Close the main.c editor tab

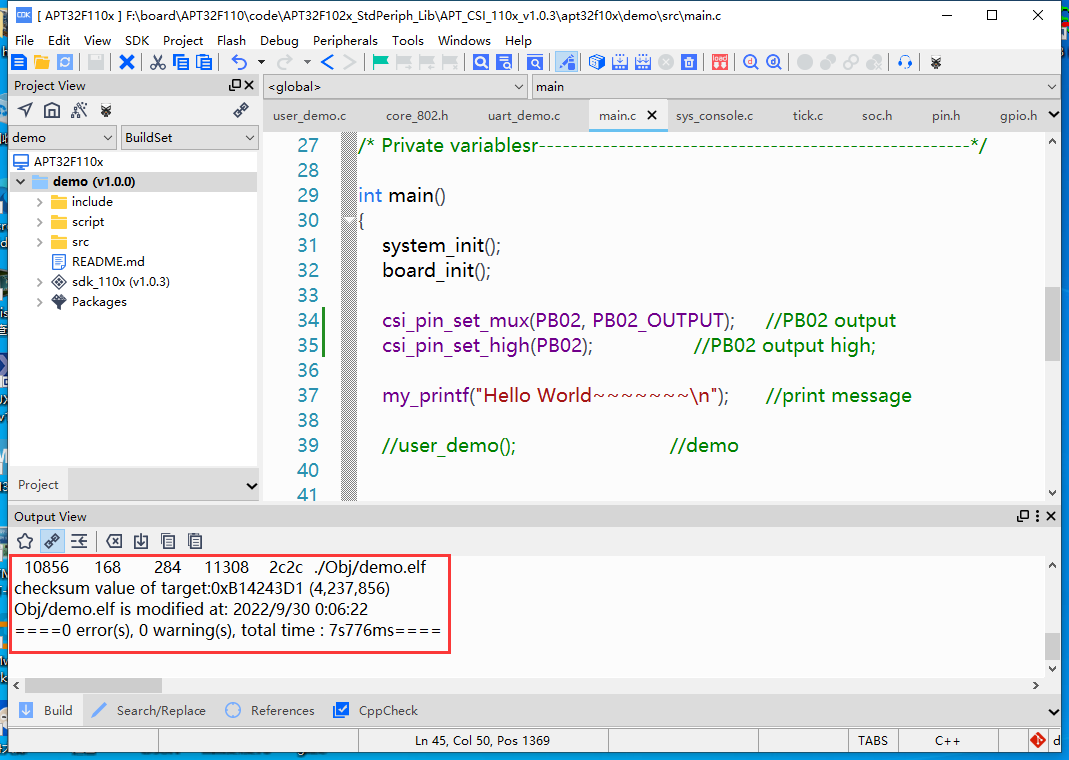653,116
